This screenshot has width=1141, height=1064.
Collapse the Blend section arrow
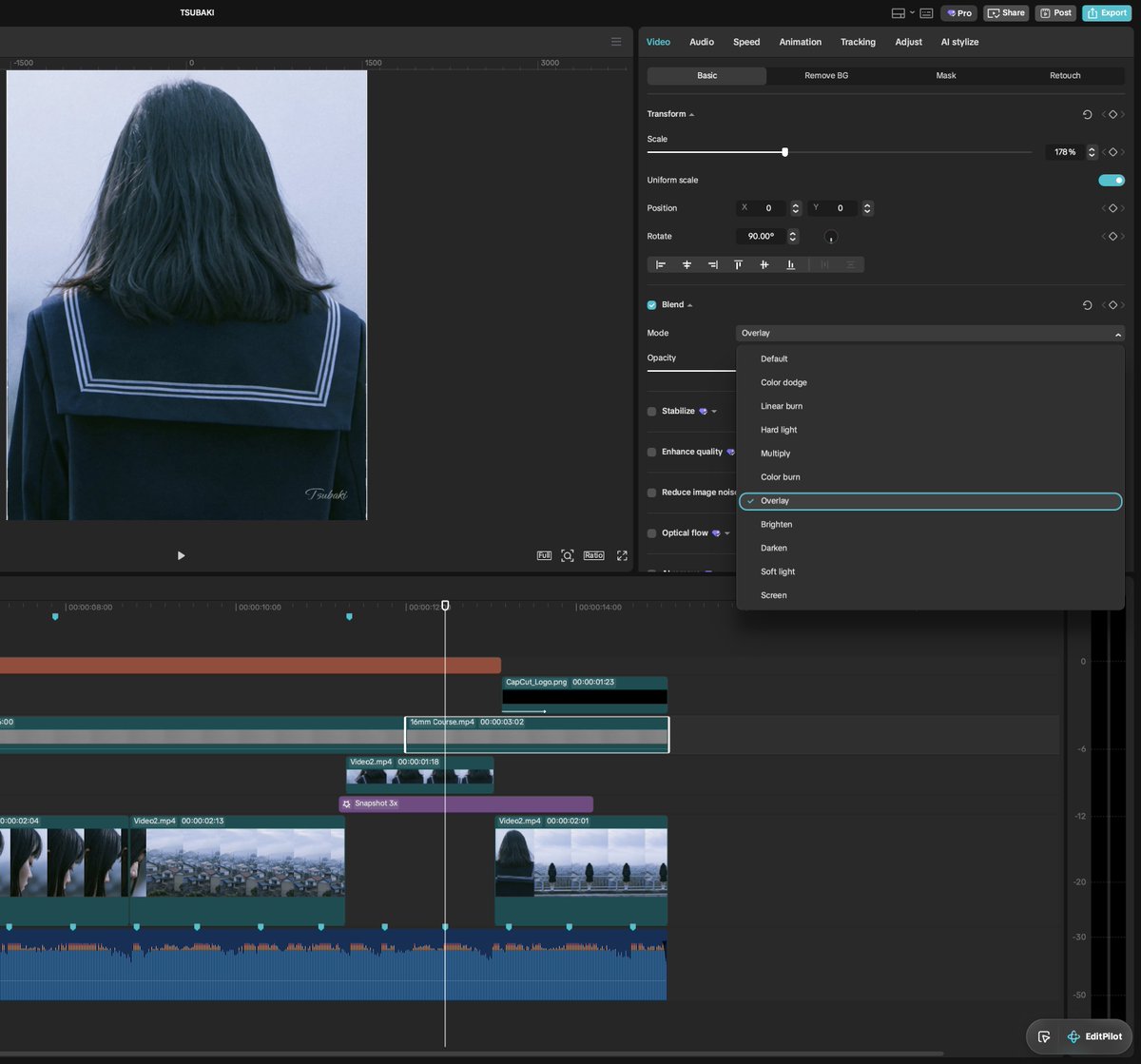click(x=690, y=305)
